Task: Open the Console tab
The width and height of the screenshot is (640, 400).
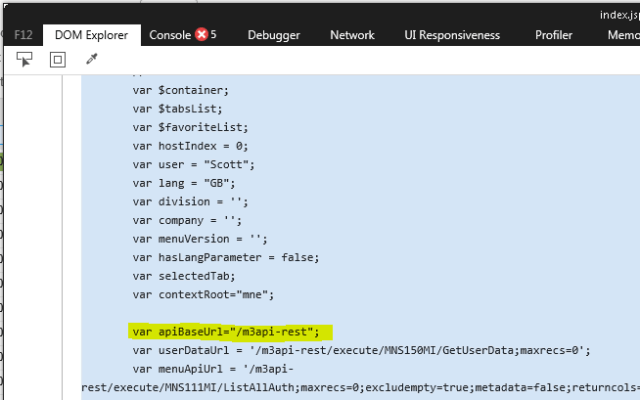Action: [x=169, y=35]
